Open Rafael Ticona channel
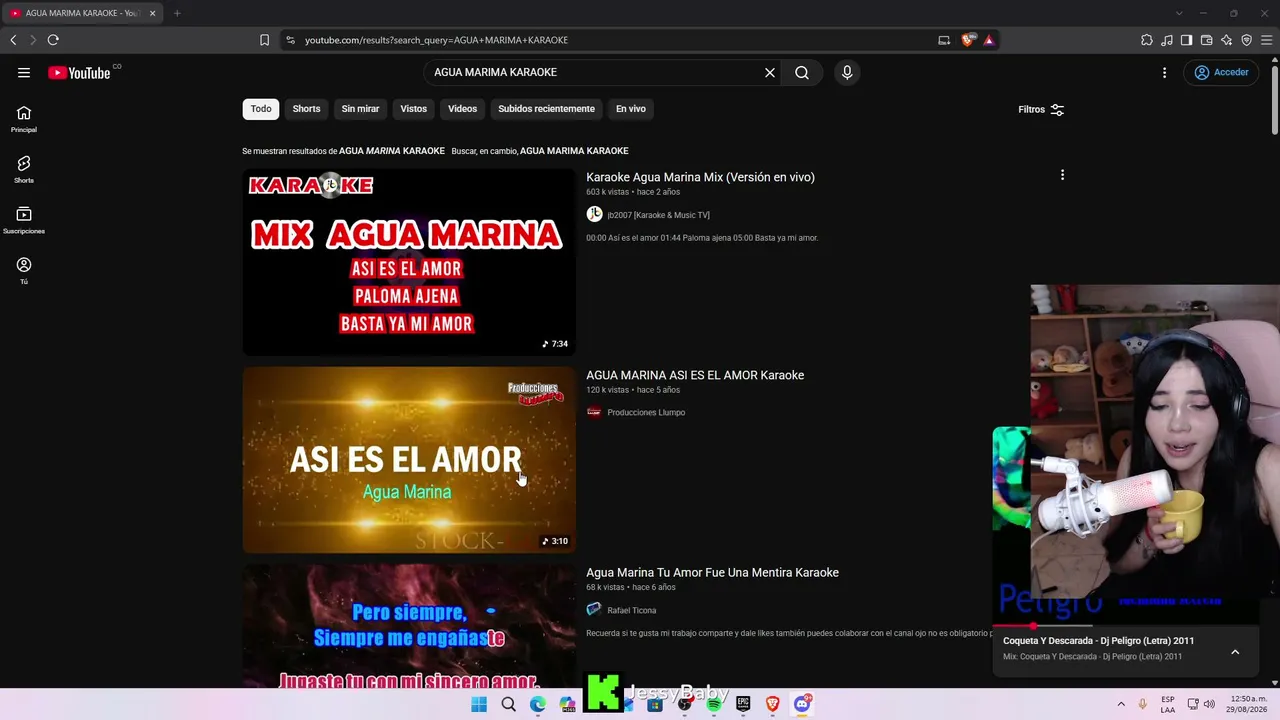The width and height of the screenshot is (1280, 720). pyautogui.click(x=632, y=610)
